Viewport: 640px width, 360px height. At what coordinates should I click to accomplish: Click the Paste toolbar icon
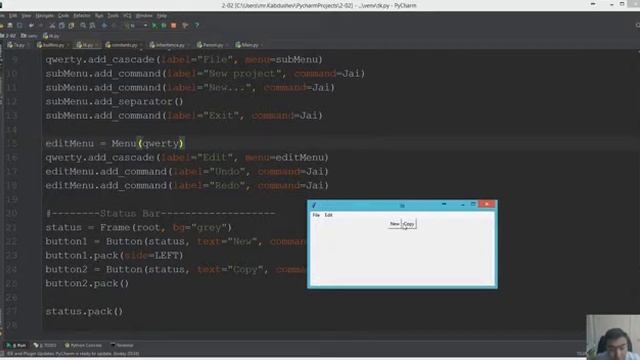(71, 25)
